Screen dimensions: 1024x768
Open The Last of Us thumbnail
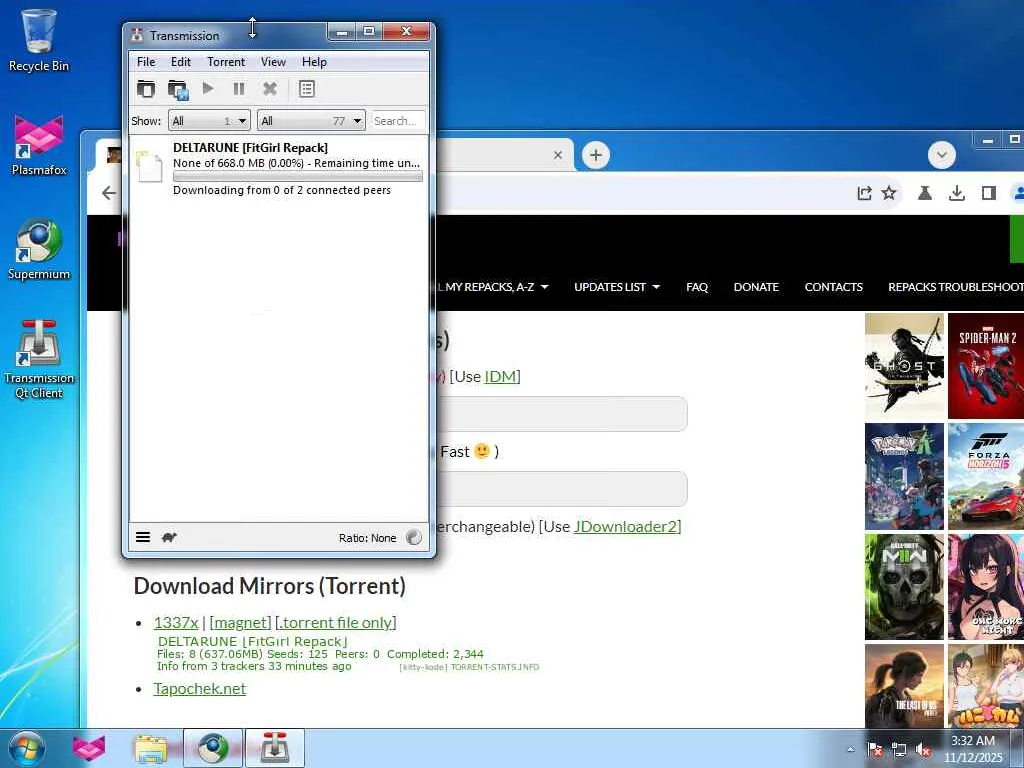(x=904, y=686)
